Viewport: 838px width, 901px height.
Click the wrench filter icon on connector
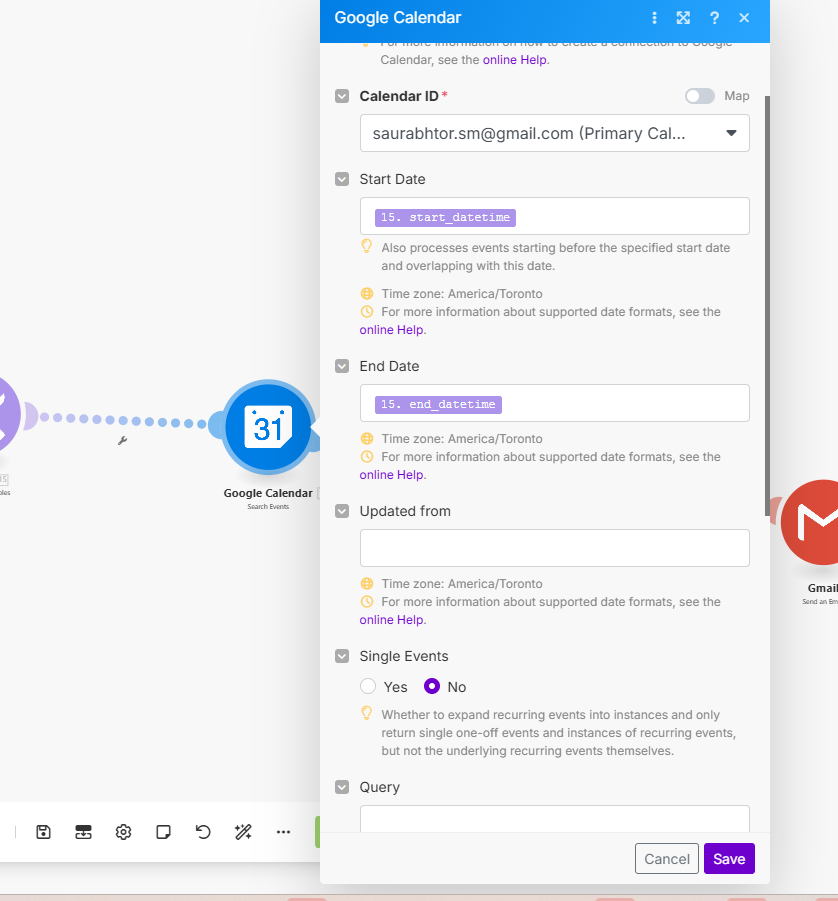(x=122, y=441)
